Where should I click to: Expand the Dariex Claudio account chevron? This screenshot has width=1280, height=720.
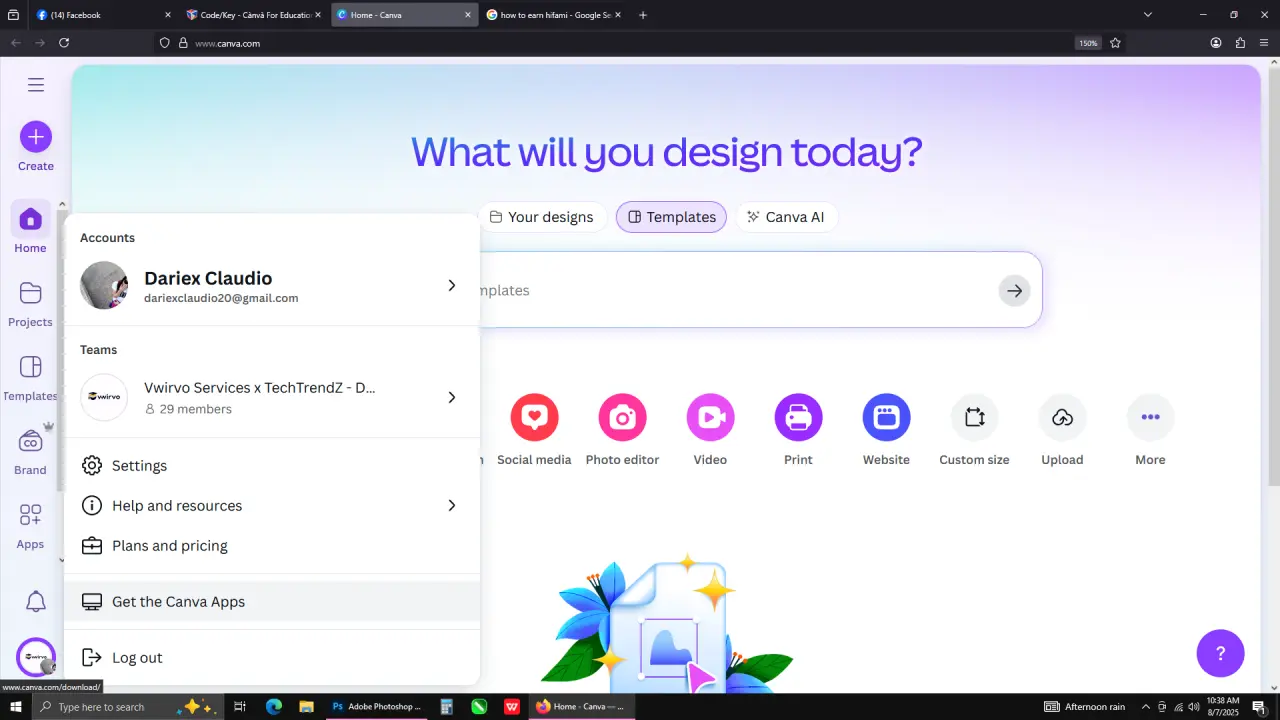coord(451,285)
